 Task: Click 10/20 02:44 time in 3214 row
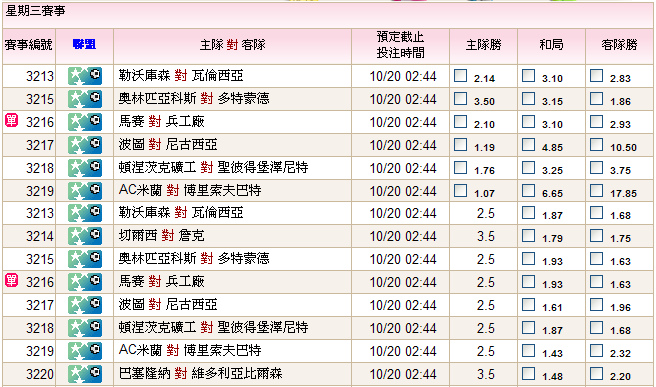click(x=403, y=236)
